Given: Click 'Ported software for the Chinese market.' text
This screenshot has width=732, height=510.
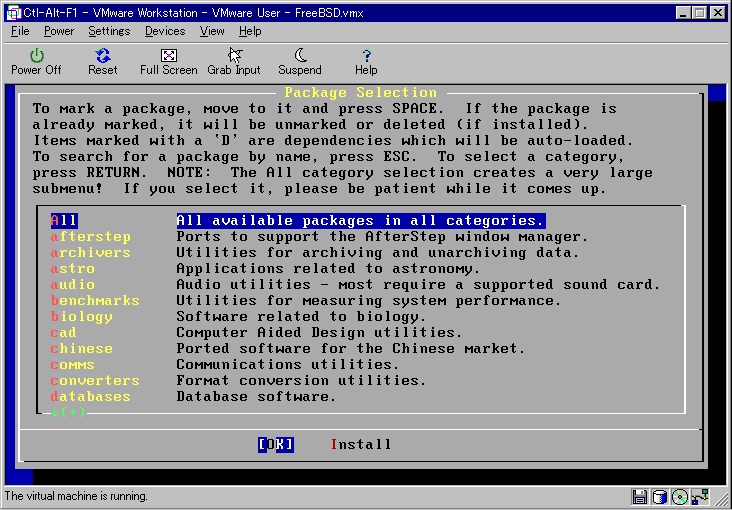Looking at the screenshot, I should 351,349.
